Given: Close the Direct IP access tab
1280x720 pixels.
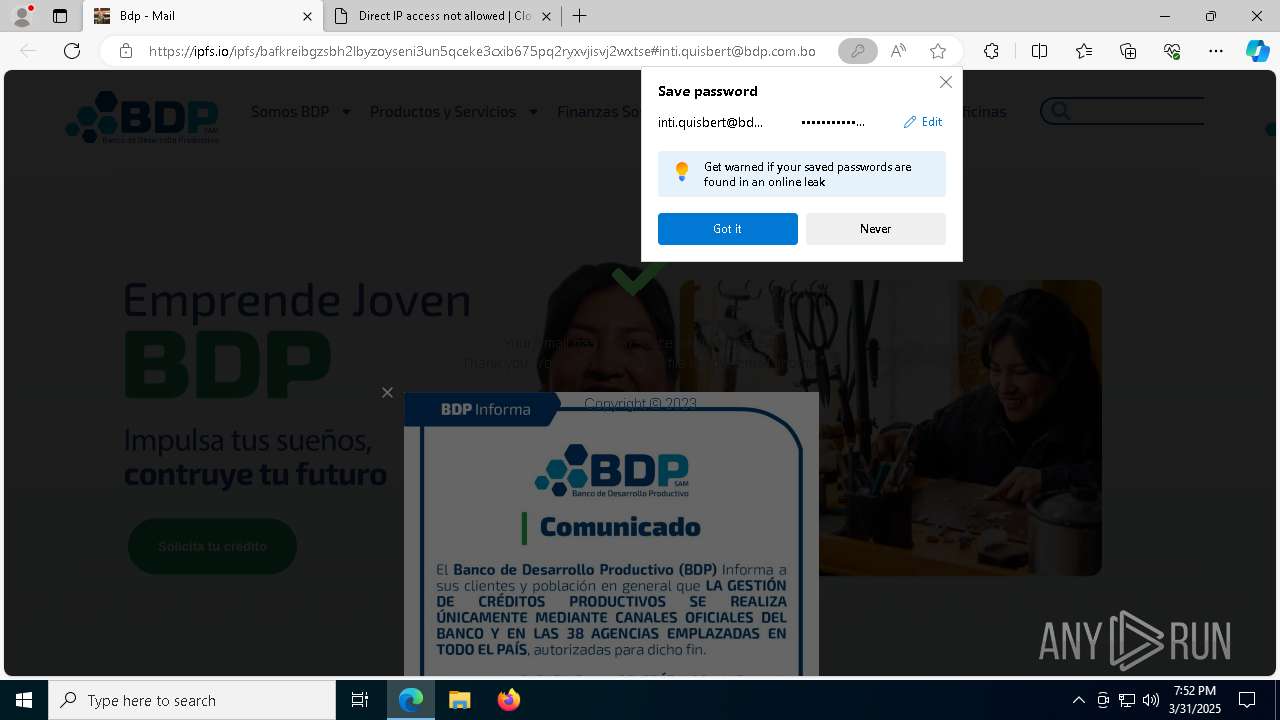Looking at the screenshot, I should point(546,16).
